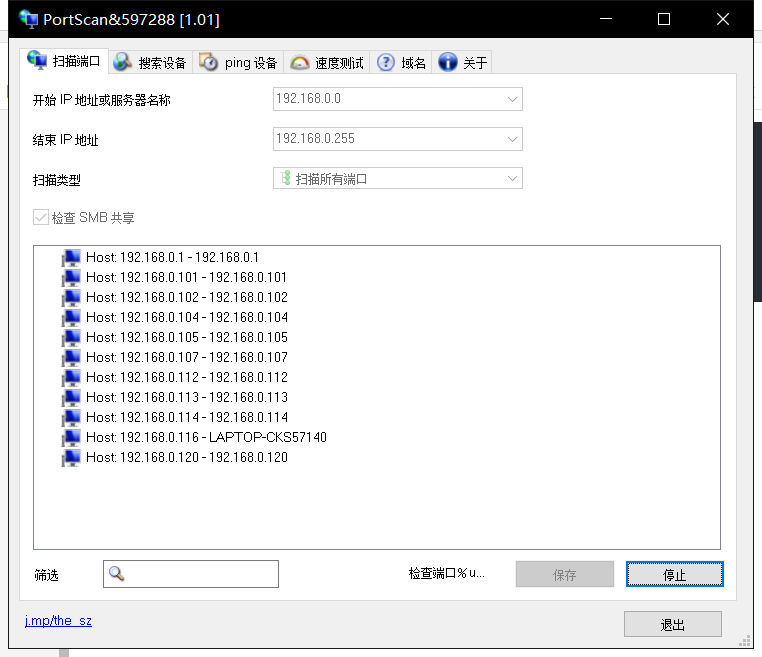Click the 扫描类型 label

[56, 180]
